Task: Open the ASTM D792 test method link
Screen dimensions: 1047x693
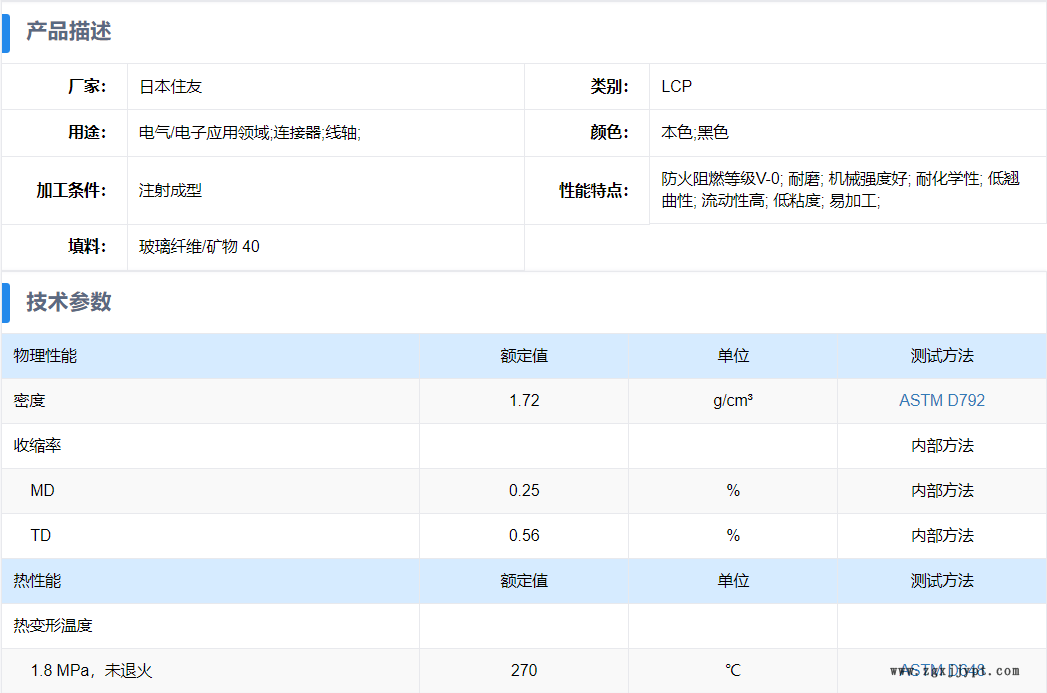Action: pos(941,400)
